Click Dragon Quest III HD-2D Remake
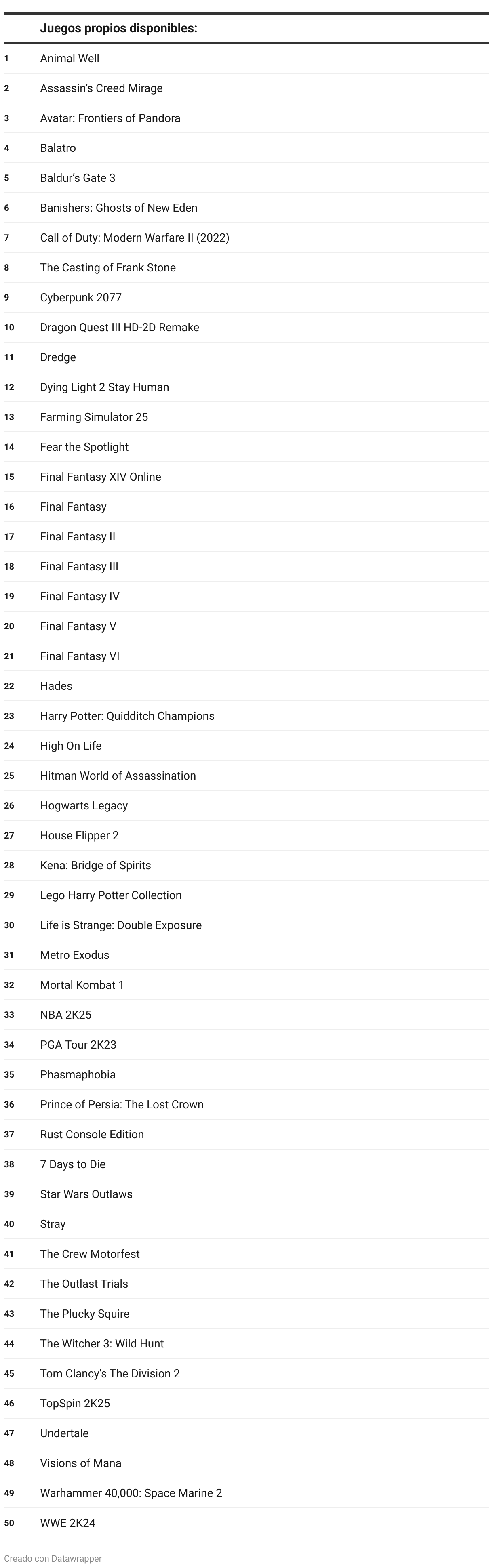The height and width of the screenshot is (1568, 493). pos(120,328)
